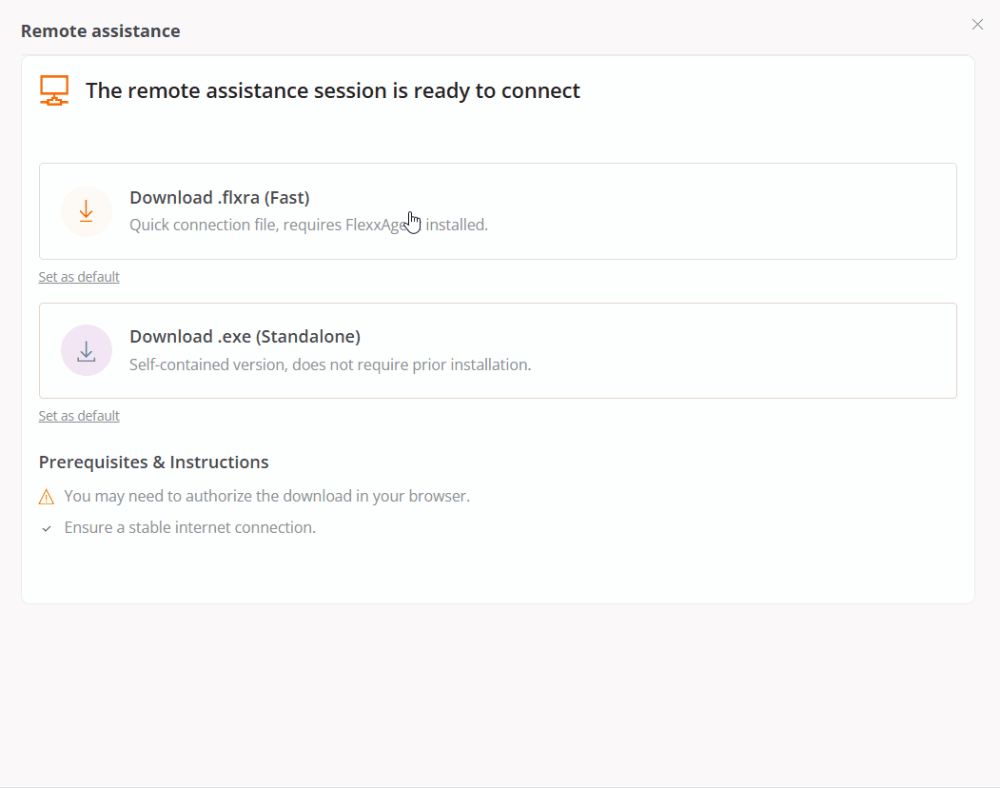
Task: Select the "Download .exe (Standalone)" title
Action: (244, 336)
